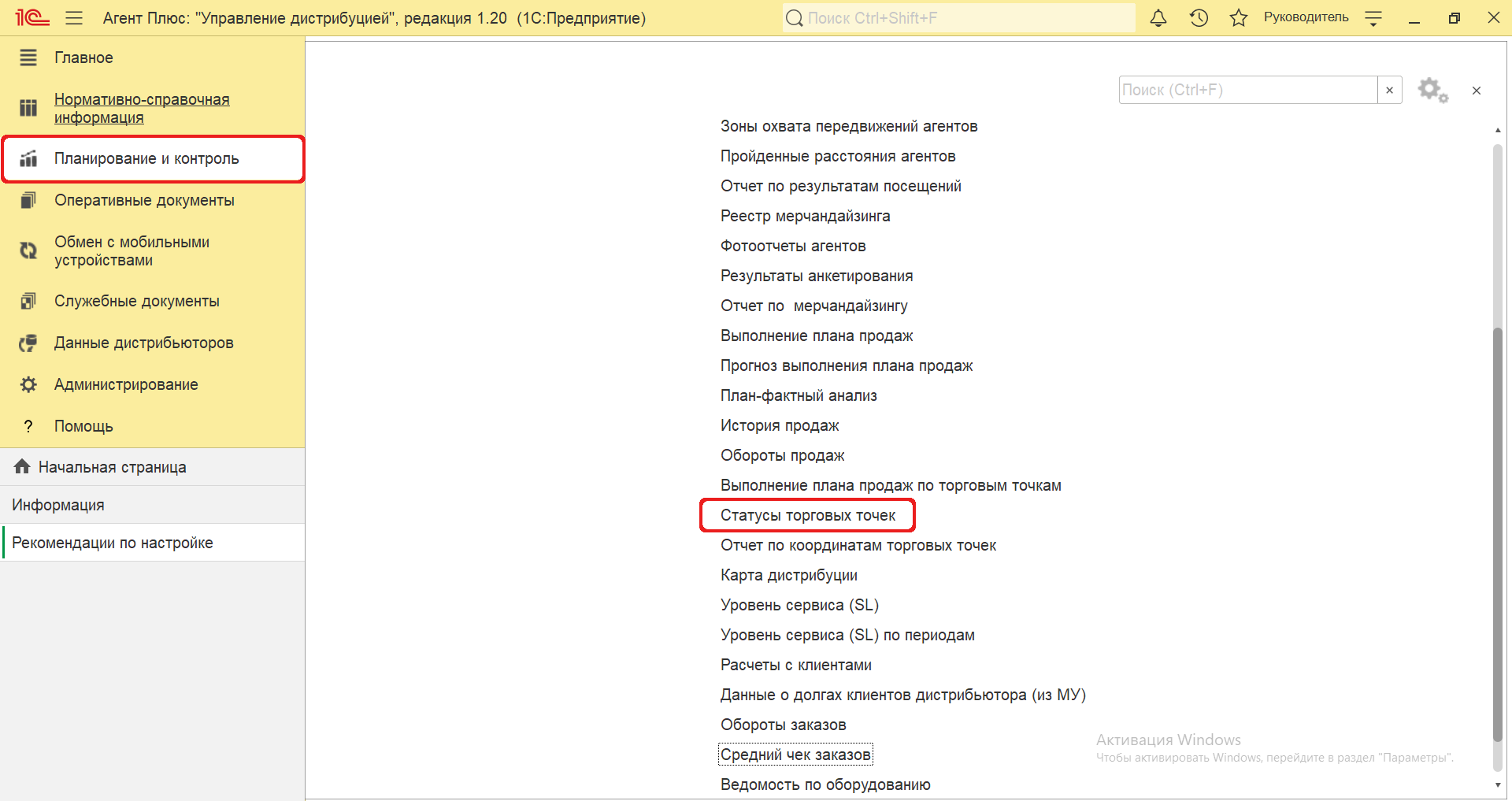Open Выполнение плана продаж report
This screenshot has width=1512, height=801.
(817, 336)
